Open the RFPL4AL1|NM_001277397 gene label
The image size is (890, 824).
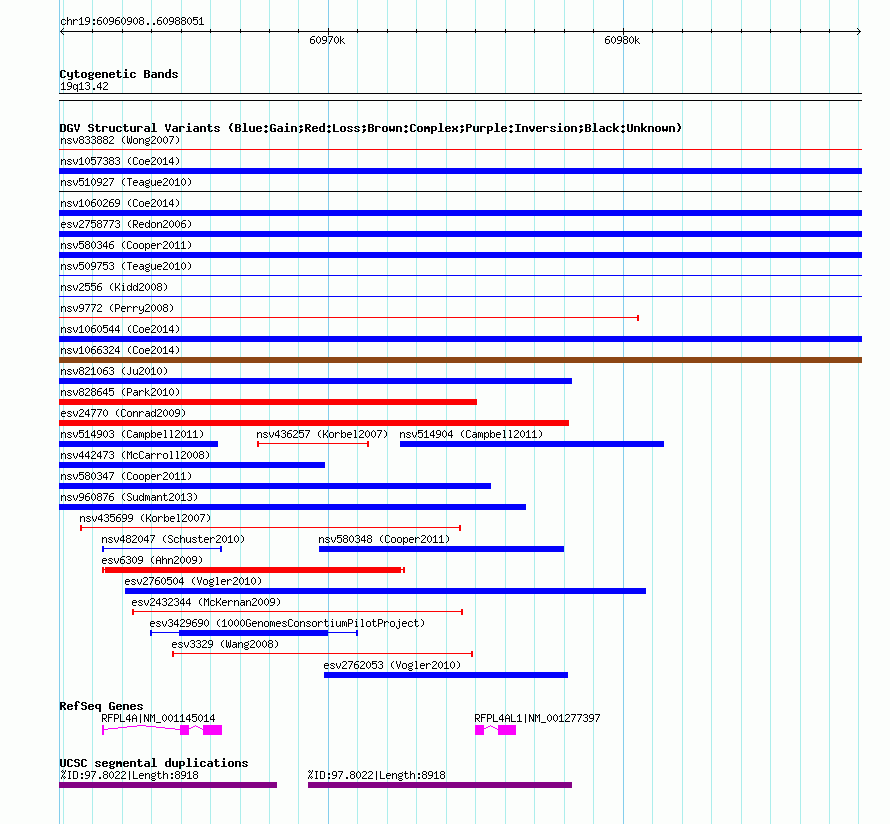click(x=537, y=718)
